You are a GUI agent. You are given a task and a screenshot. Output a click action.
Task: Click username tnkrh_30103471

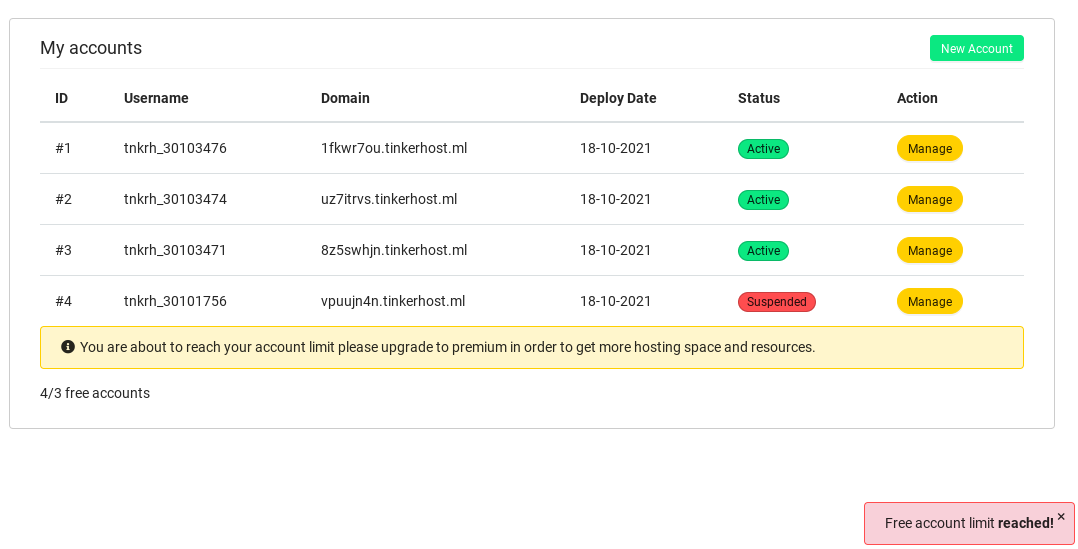click(175, 249)
